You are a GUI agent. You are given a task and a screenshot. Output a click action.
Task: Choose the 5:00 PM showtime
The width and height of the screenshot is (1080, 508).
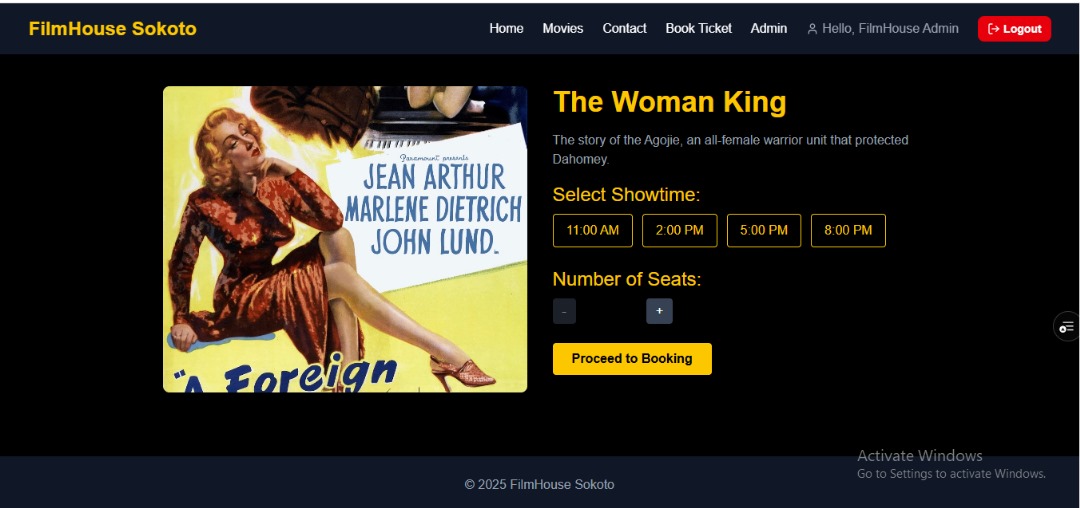point(764,231)
